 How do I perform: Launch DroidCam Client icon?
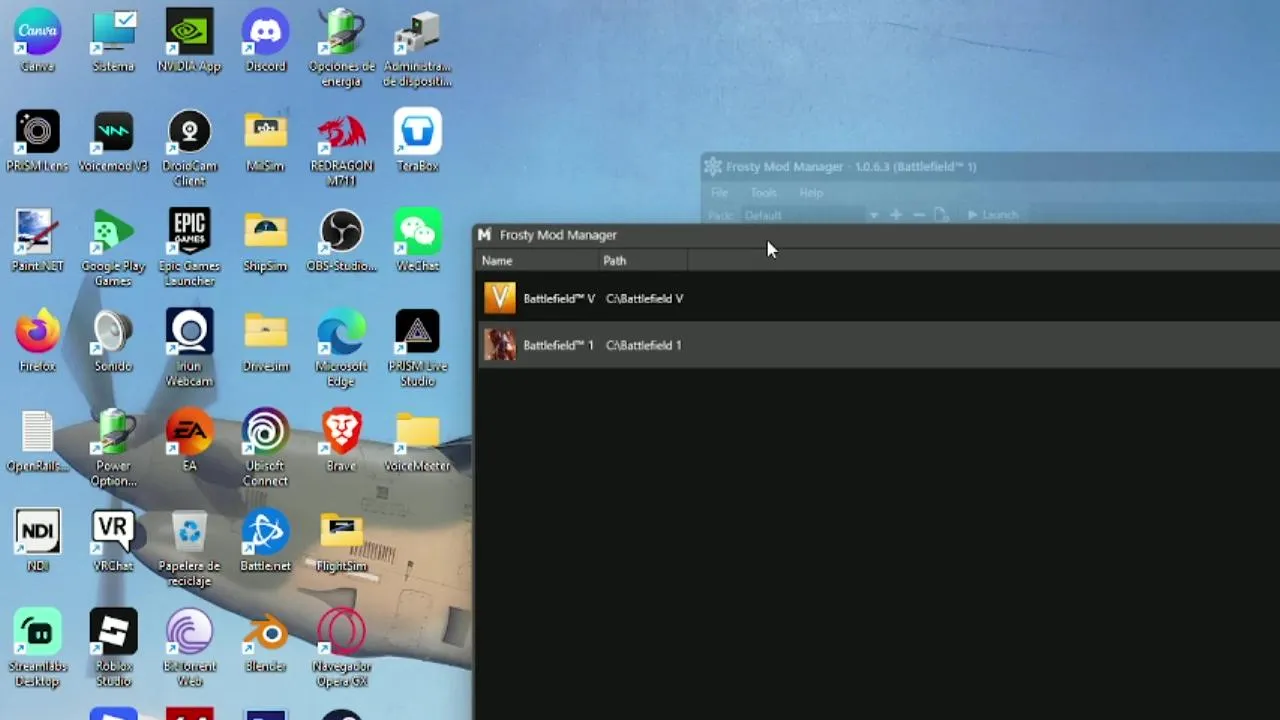point(189,148)
